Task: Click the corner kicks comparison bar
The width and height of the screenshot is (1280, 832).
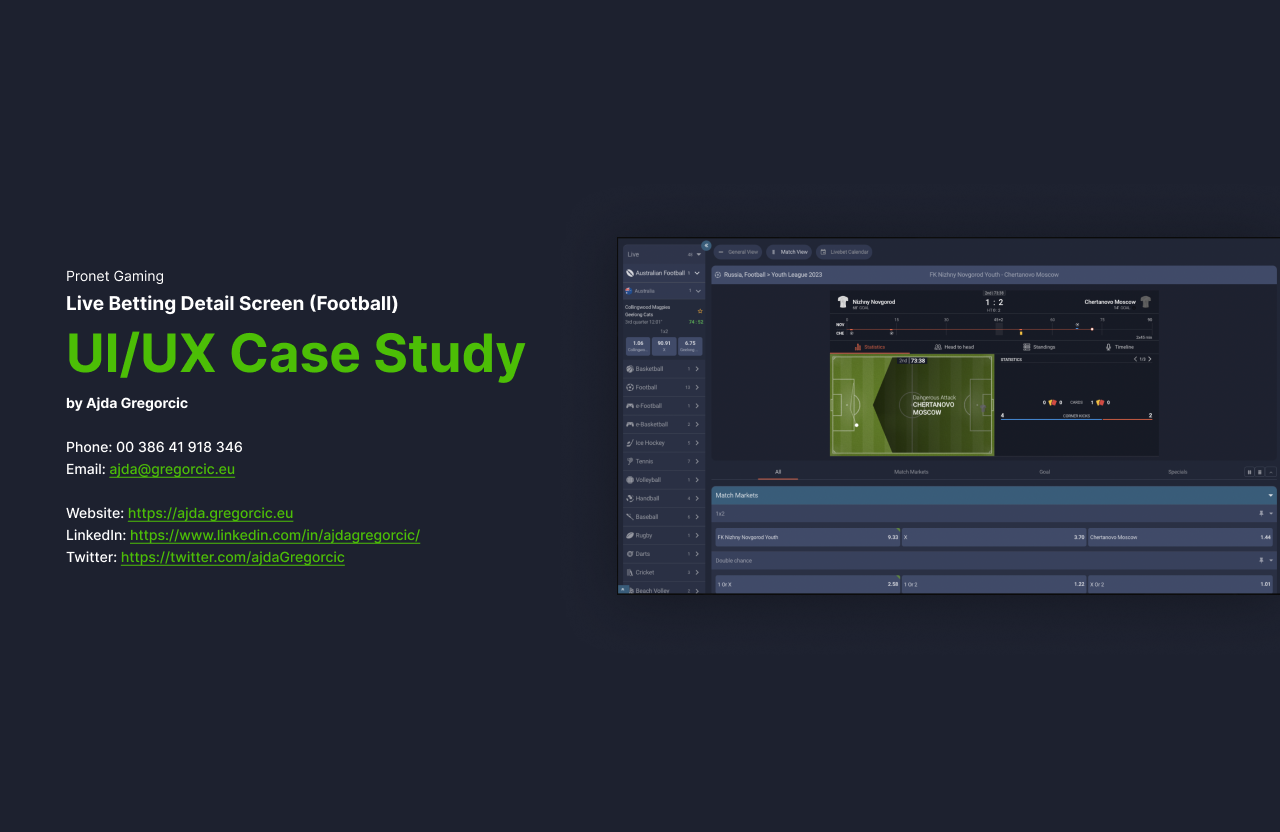Action: pyautogui.click(x=1076, y=417)
